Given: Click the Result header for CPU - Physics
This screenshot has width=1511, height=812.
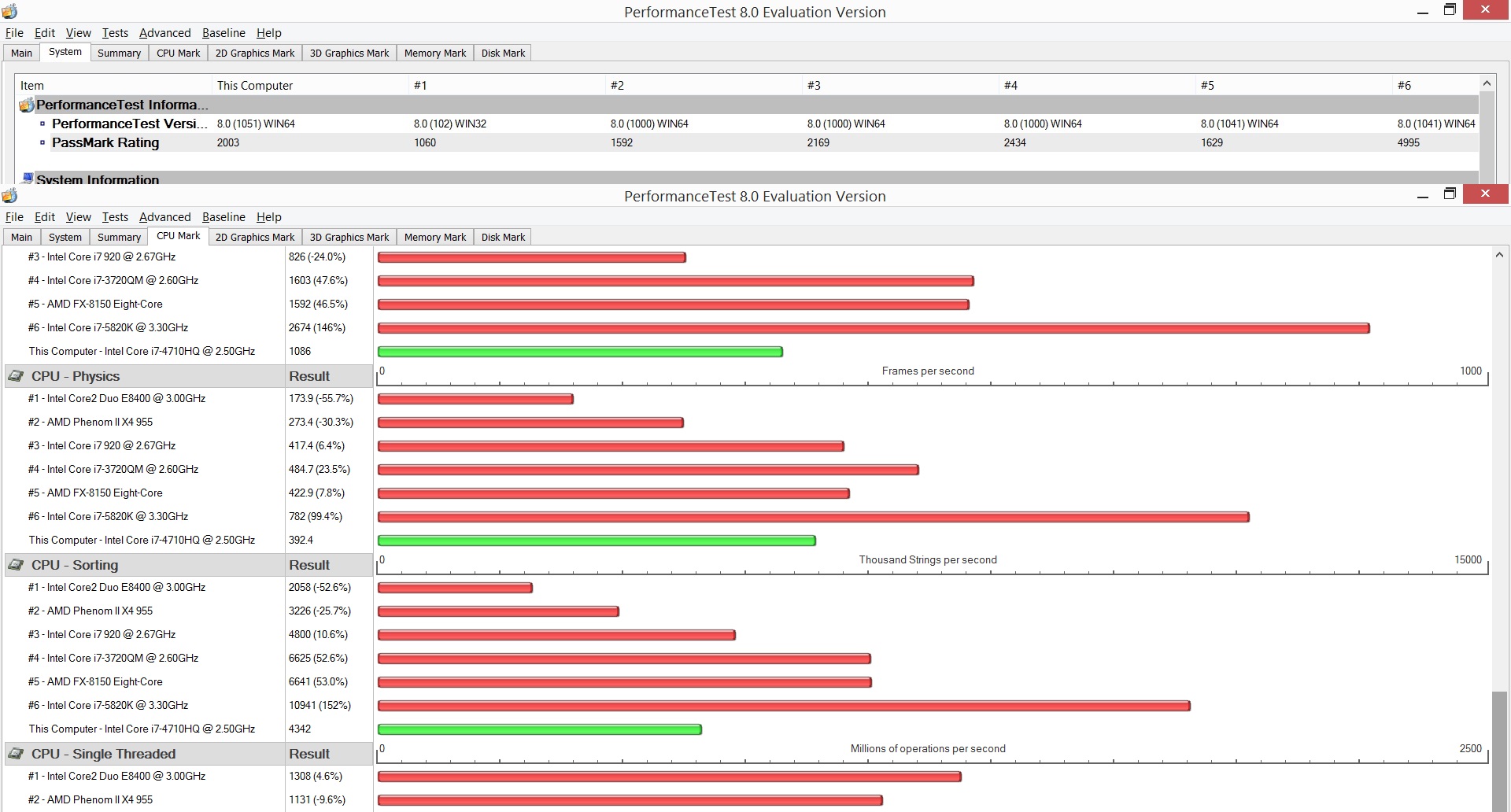Looking at the screenshot, I should [309, 376].
